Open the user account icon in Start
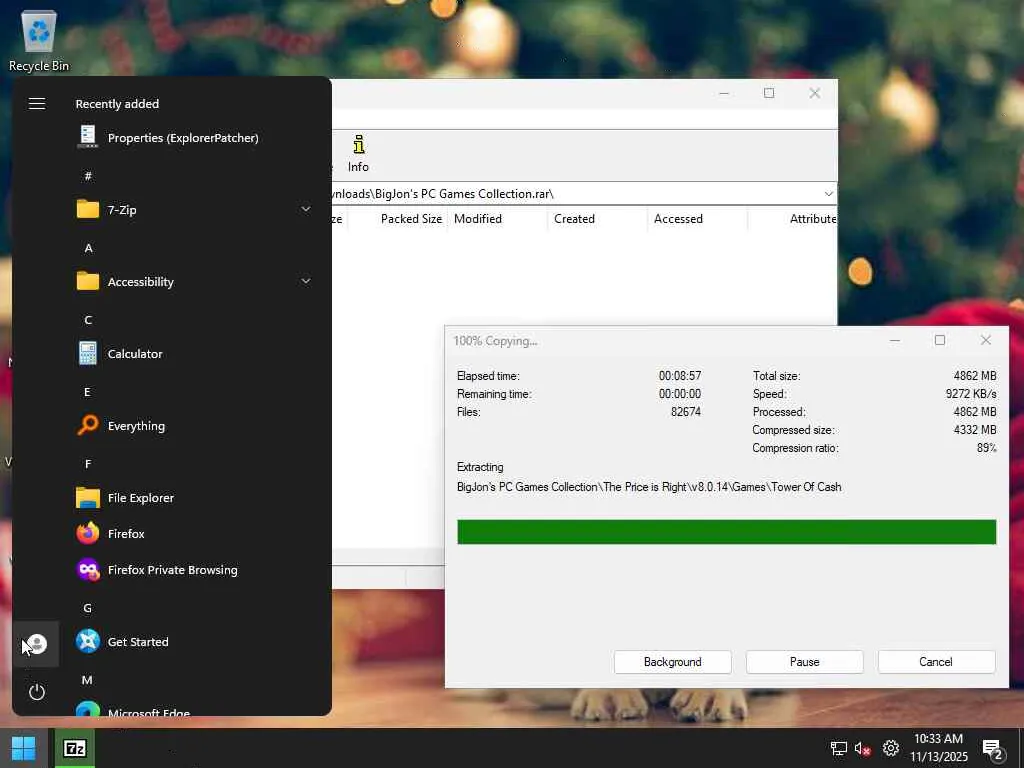The height and width of the screenshot is (768, 1024). coord(37,644)
